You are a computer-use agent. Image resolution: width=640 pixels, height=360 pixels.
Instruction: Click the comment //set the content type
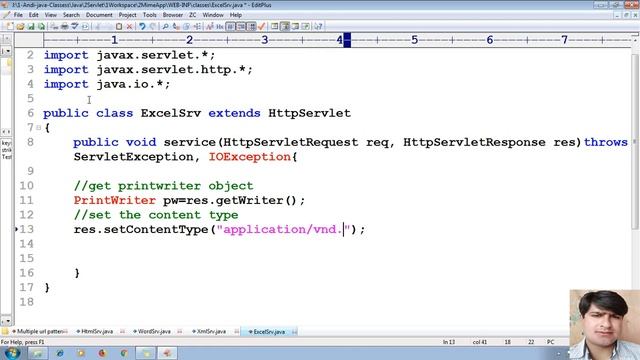156,215
